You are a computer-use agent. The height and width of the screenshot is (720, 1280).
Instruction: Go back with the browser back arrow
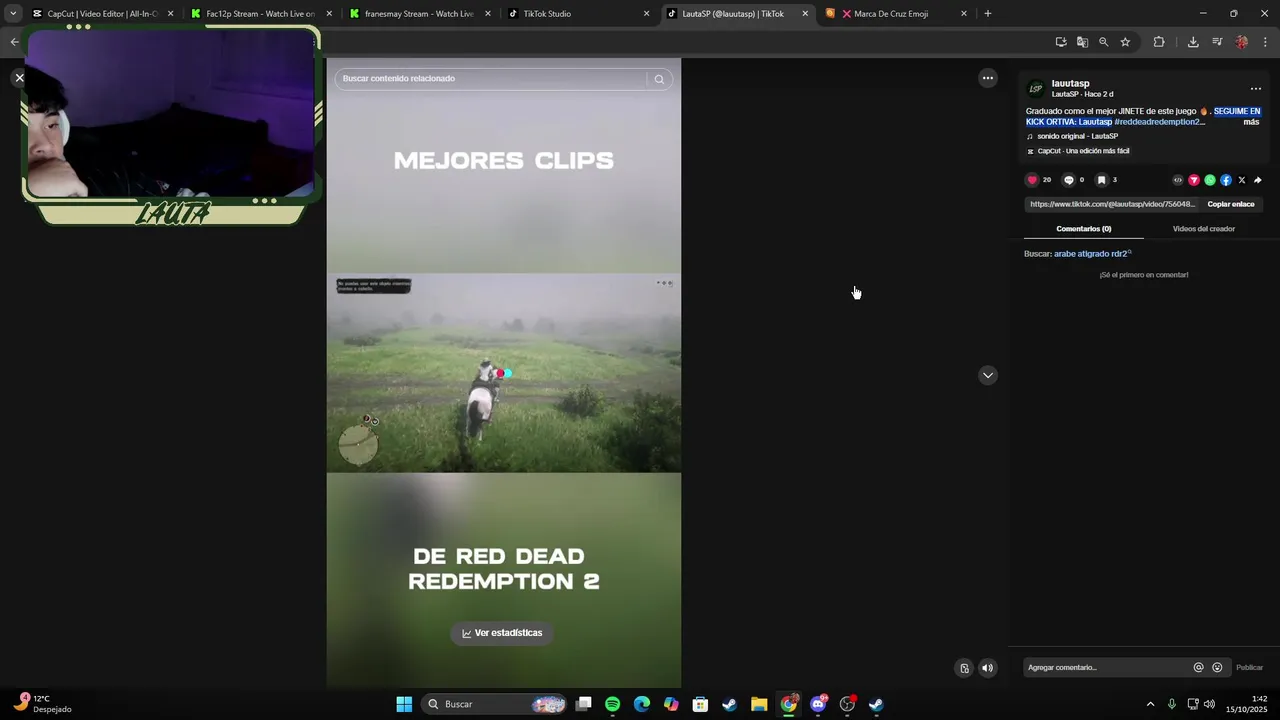[x=14, y=42]
